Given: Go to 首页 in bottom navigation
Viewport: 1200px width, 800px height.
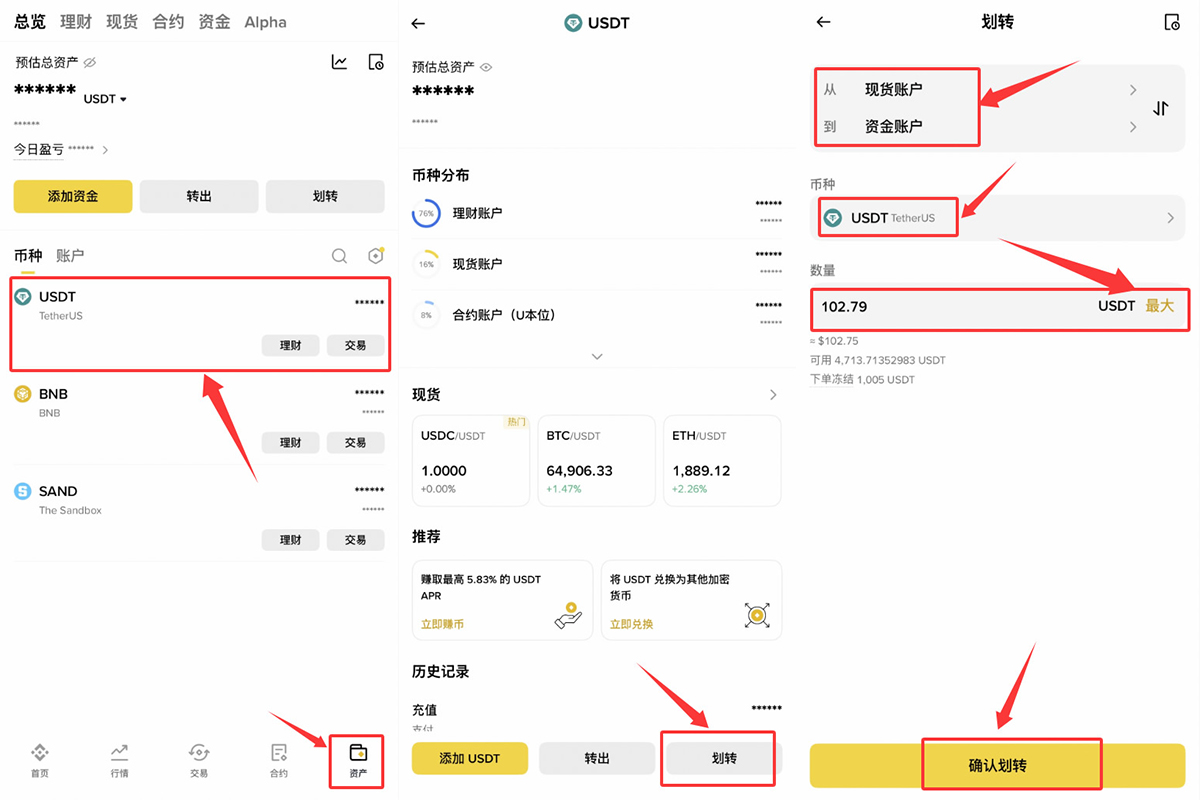Looking at the screenshot, I should point(40,760).
